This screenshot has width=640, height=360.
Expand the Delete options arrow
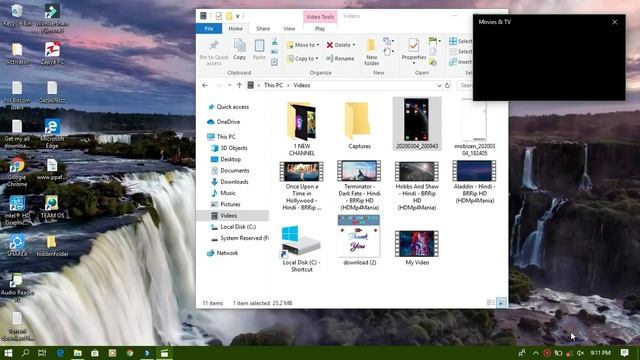[x=354, y=45]
